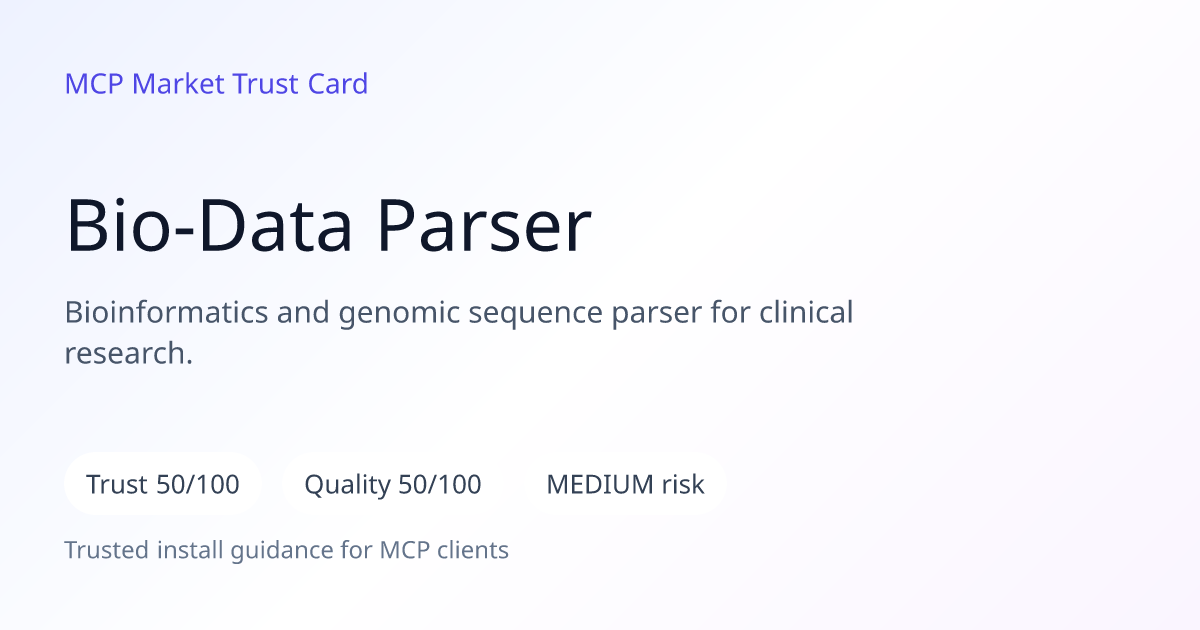This screenshot has height=630, width=1200.
Task: Click the word 'Bio-Data' in the title
Action: (210, 227)
